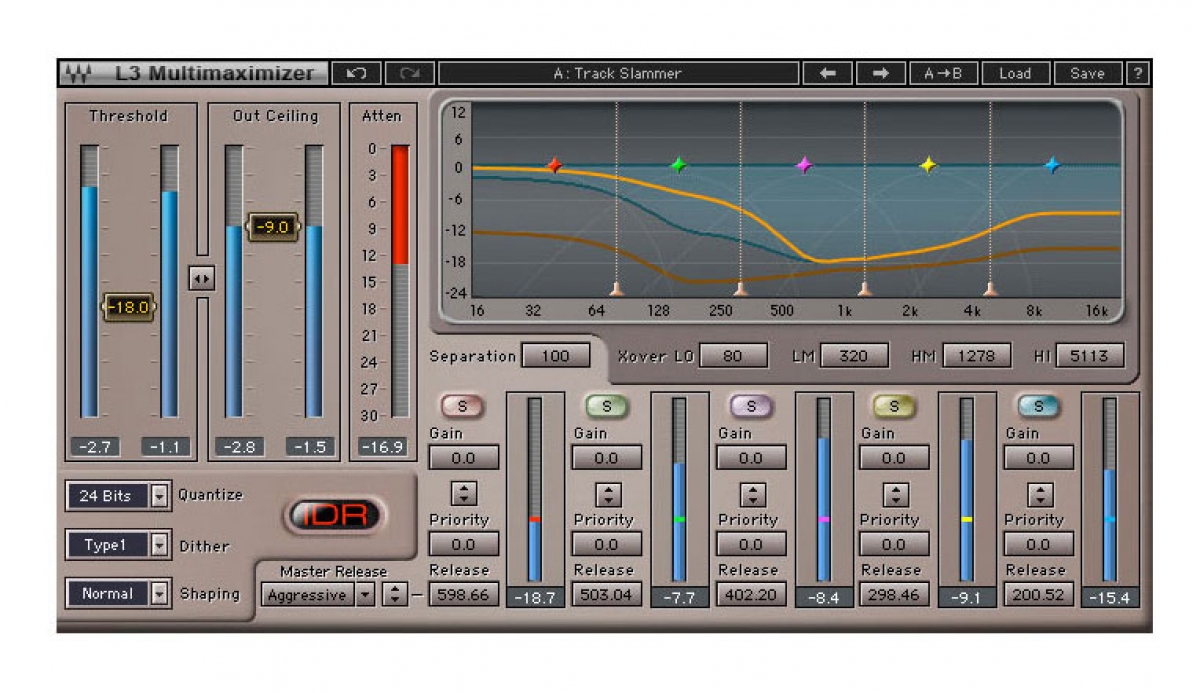Select the green band star marker
The height and width of the screenshot is (693, 1200).
point(679,165)
